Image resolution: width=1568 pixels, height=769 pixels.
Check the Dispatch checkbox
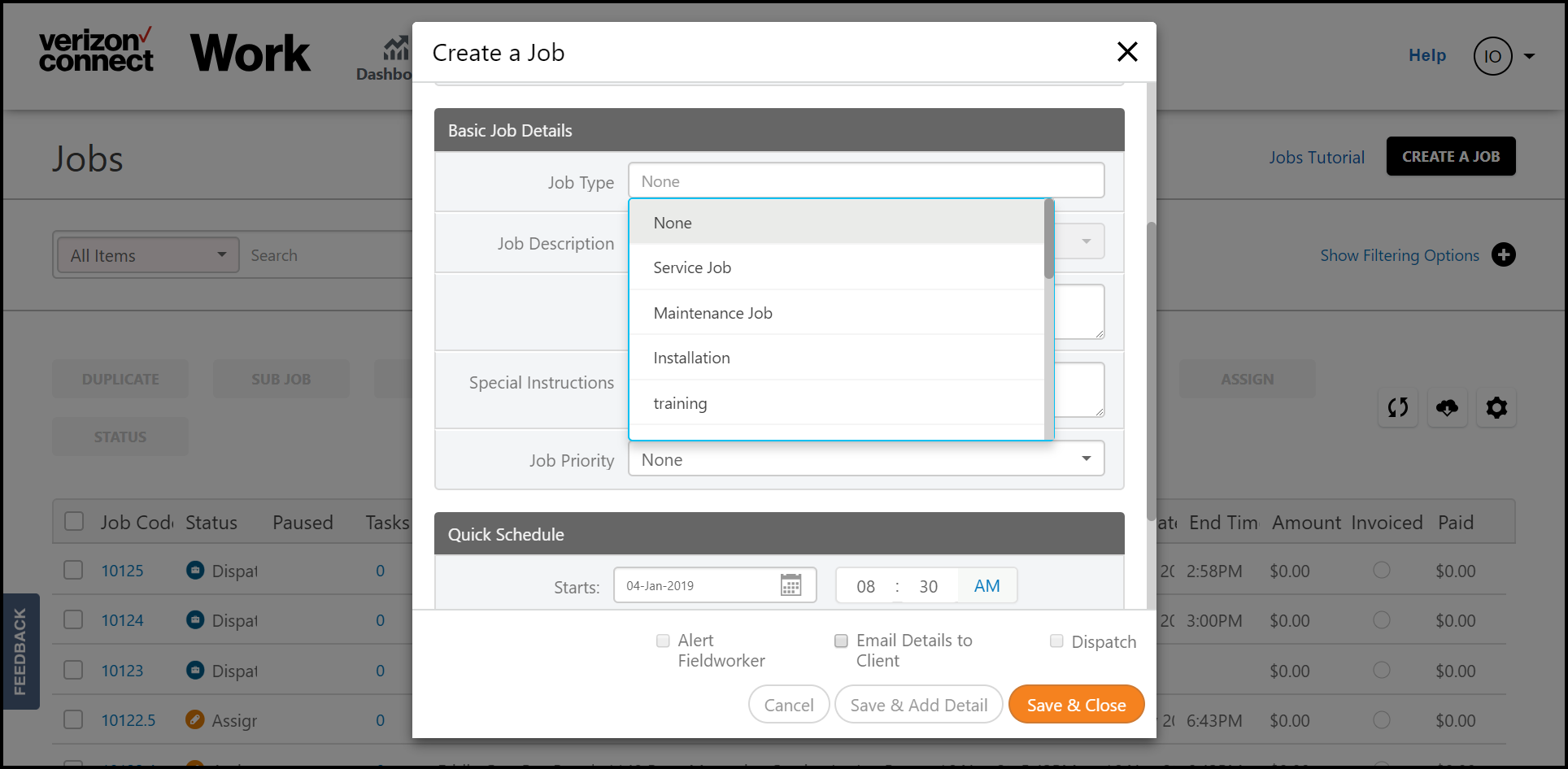pos(1056,641)
